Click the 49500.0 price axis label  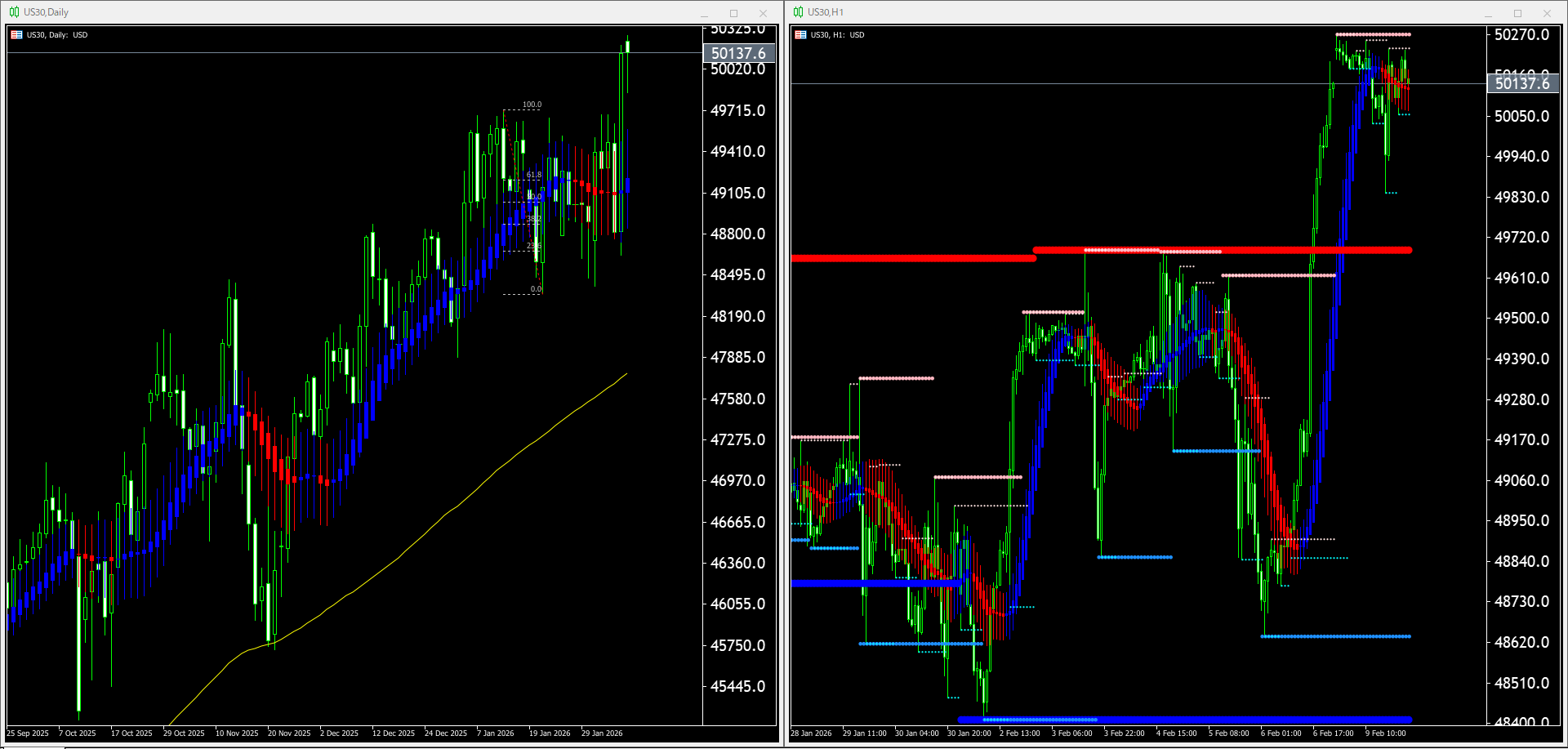(x=1522, y=318)
